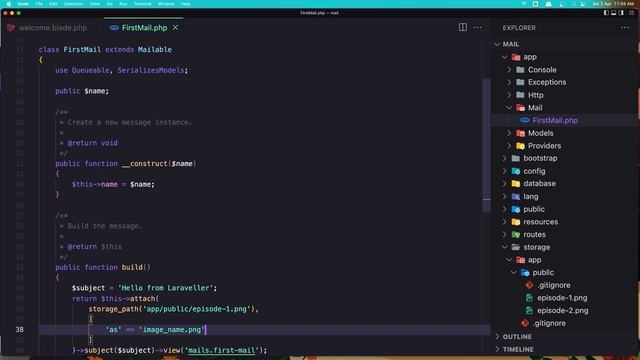This screenshot has height=360, width=640.
Task: Click the 'image_name.png' string on line 38
Action: (x=171, y=330)
